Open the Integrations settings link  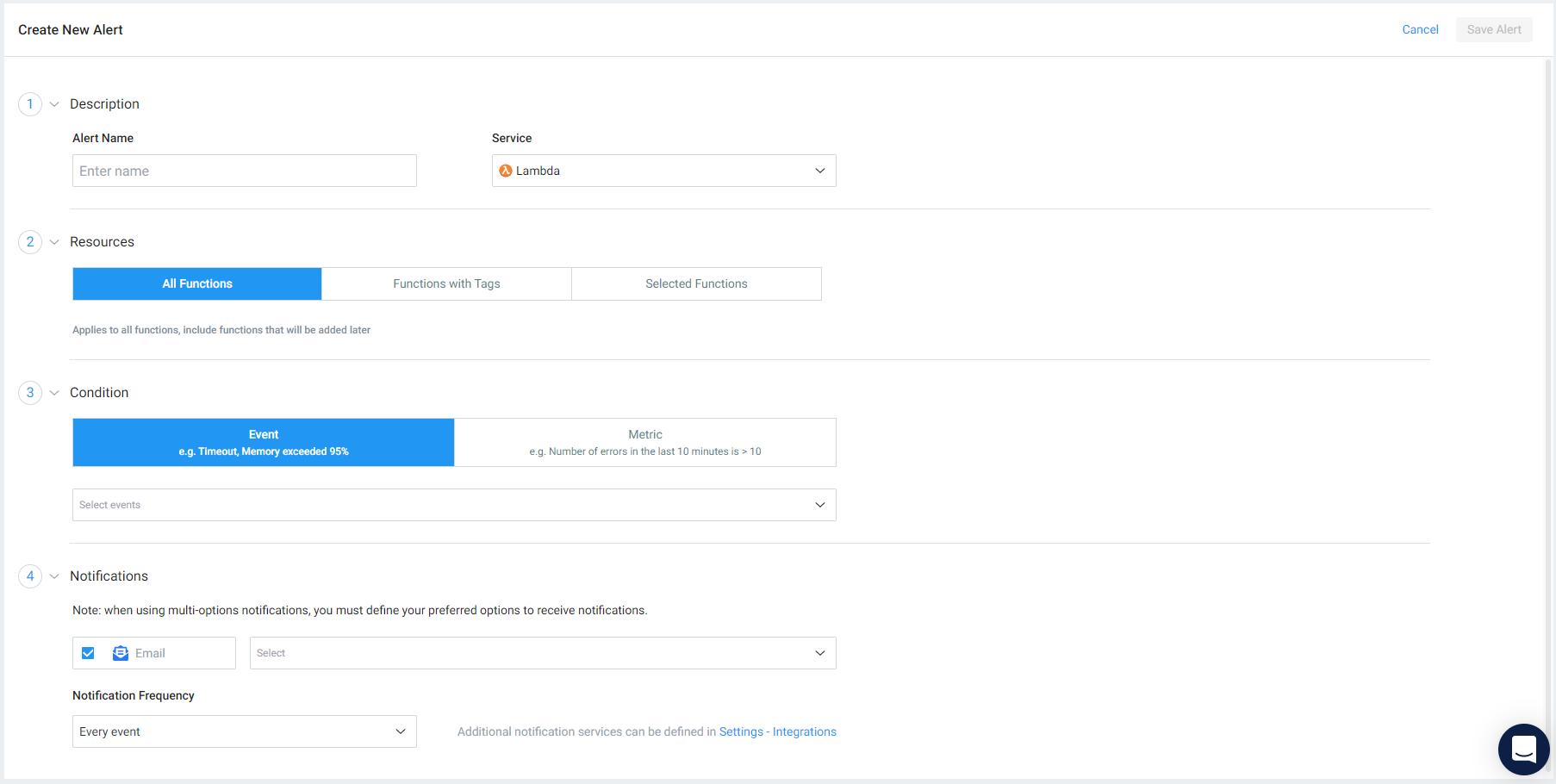click(x=804, y=731)
